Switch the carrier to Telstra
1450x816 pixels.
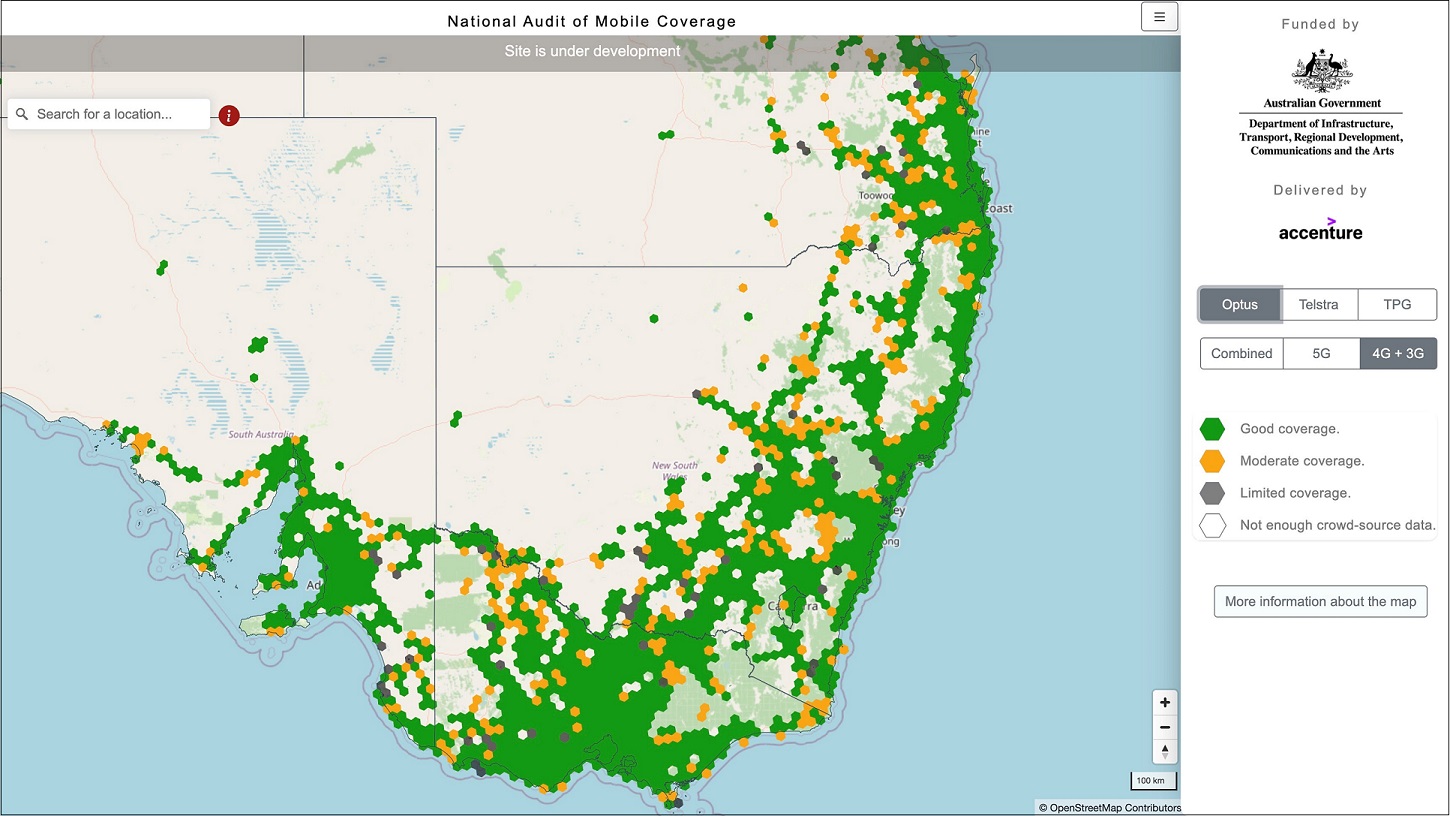tap(1318, 304)
